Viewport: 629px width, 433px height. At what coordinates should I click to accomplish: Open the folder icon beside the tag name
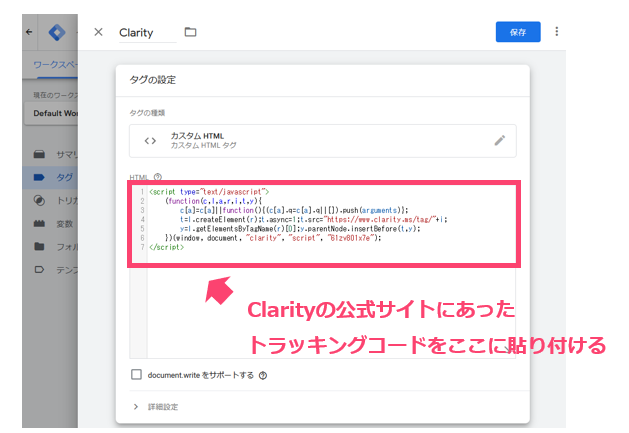click(x=190, y=32)
